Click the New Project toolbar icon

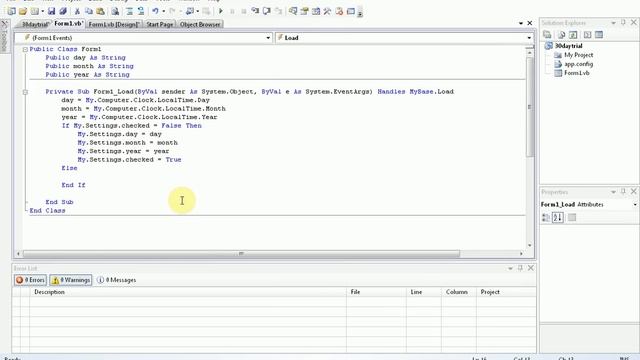(x=11, y=11)
